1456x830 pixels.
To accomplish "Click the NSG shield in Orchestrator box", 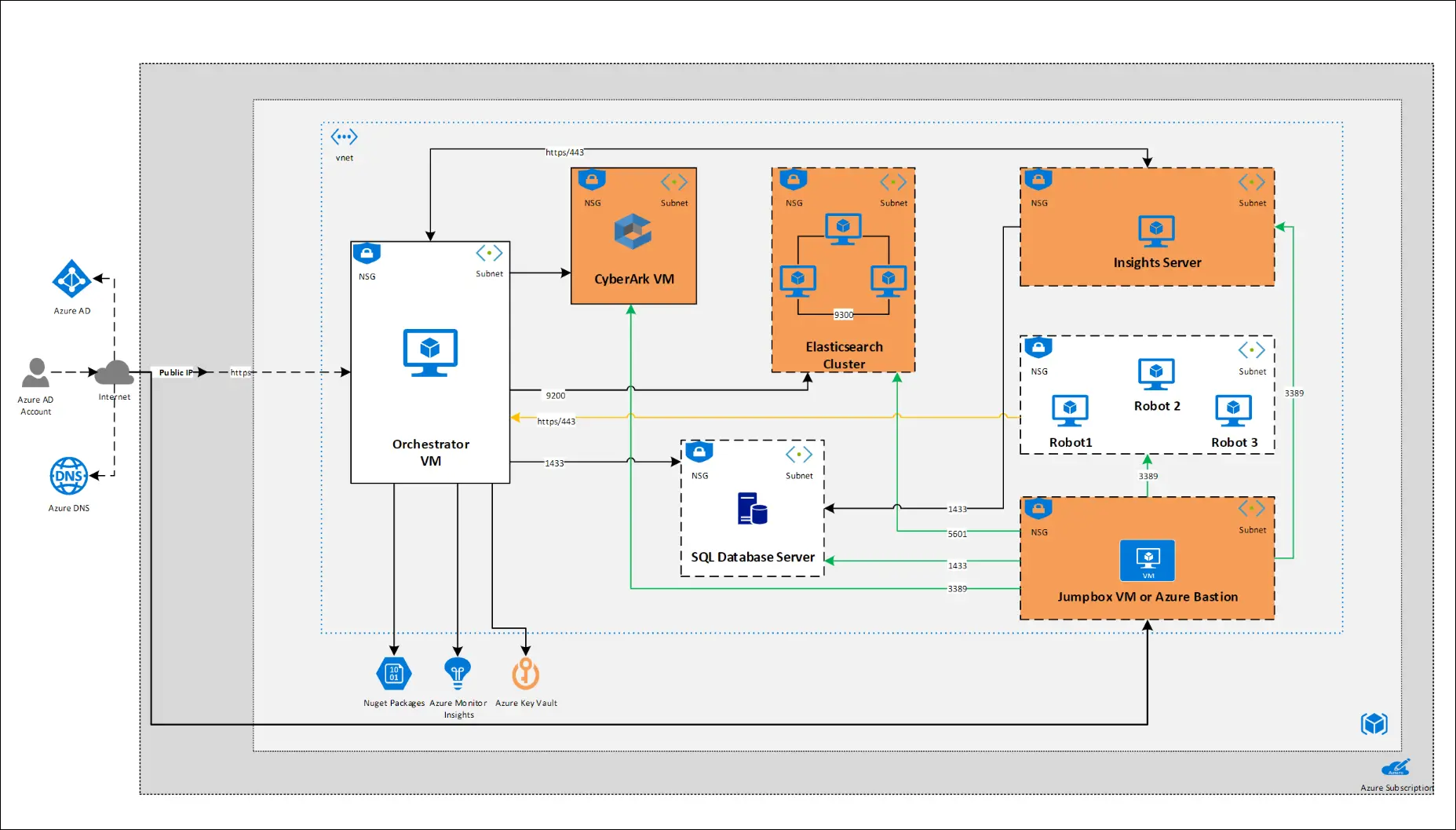I will pos(367,254).
